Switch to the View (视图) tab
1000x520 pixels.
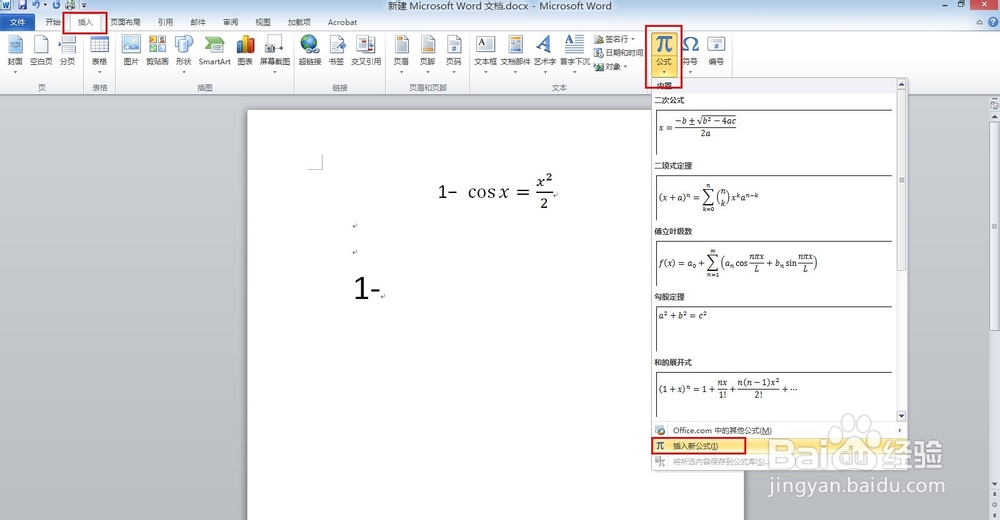tap(263, 22)
